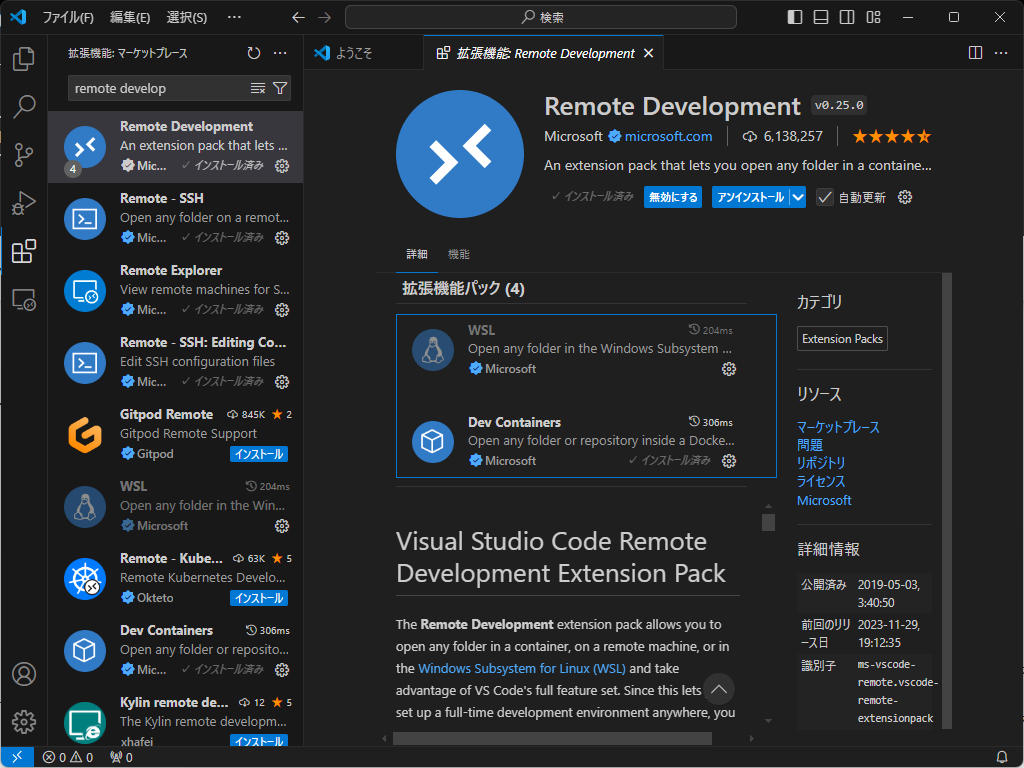Open the 選択(S) menu
Viewport: 1024px width, 768px height.
coord(187,17)
